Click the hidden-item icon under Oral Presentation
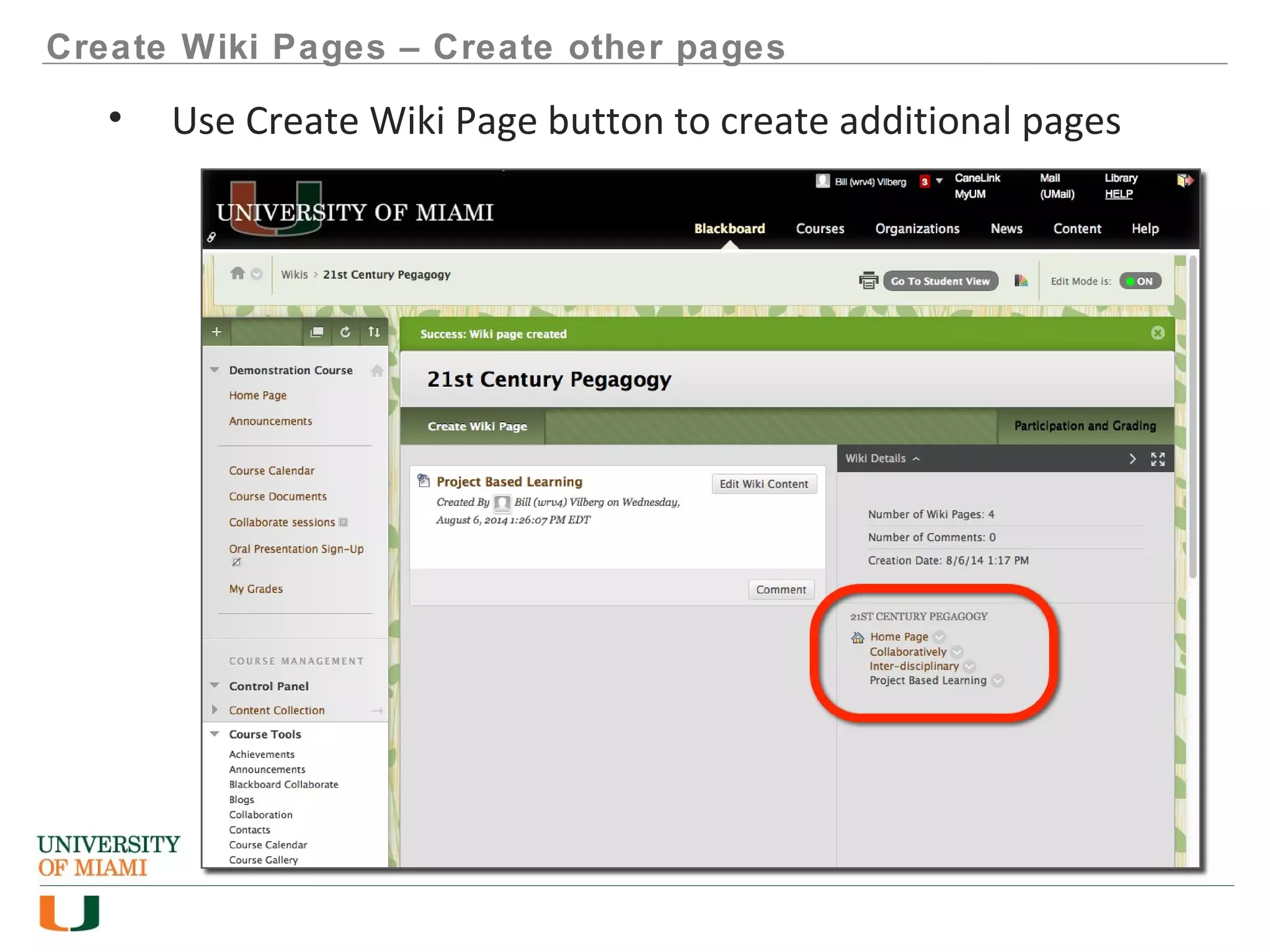The height and width of the screenshot is (952, 1270). coord(236,562)
